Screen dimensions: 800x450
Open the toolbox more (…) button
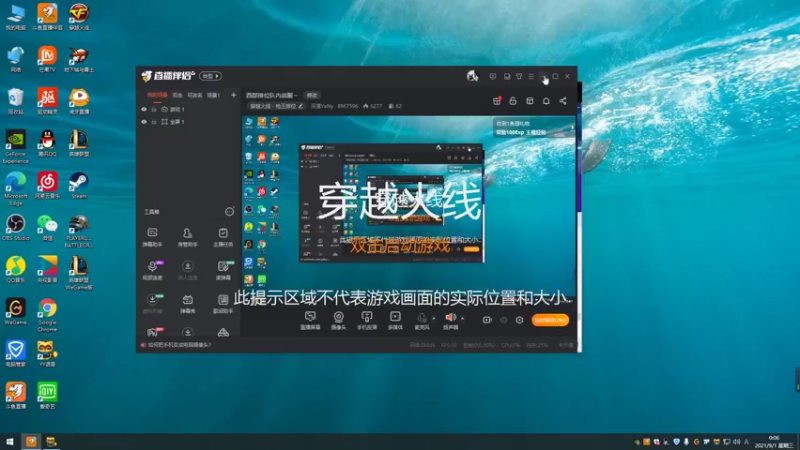pos(229,212)
